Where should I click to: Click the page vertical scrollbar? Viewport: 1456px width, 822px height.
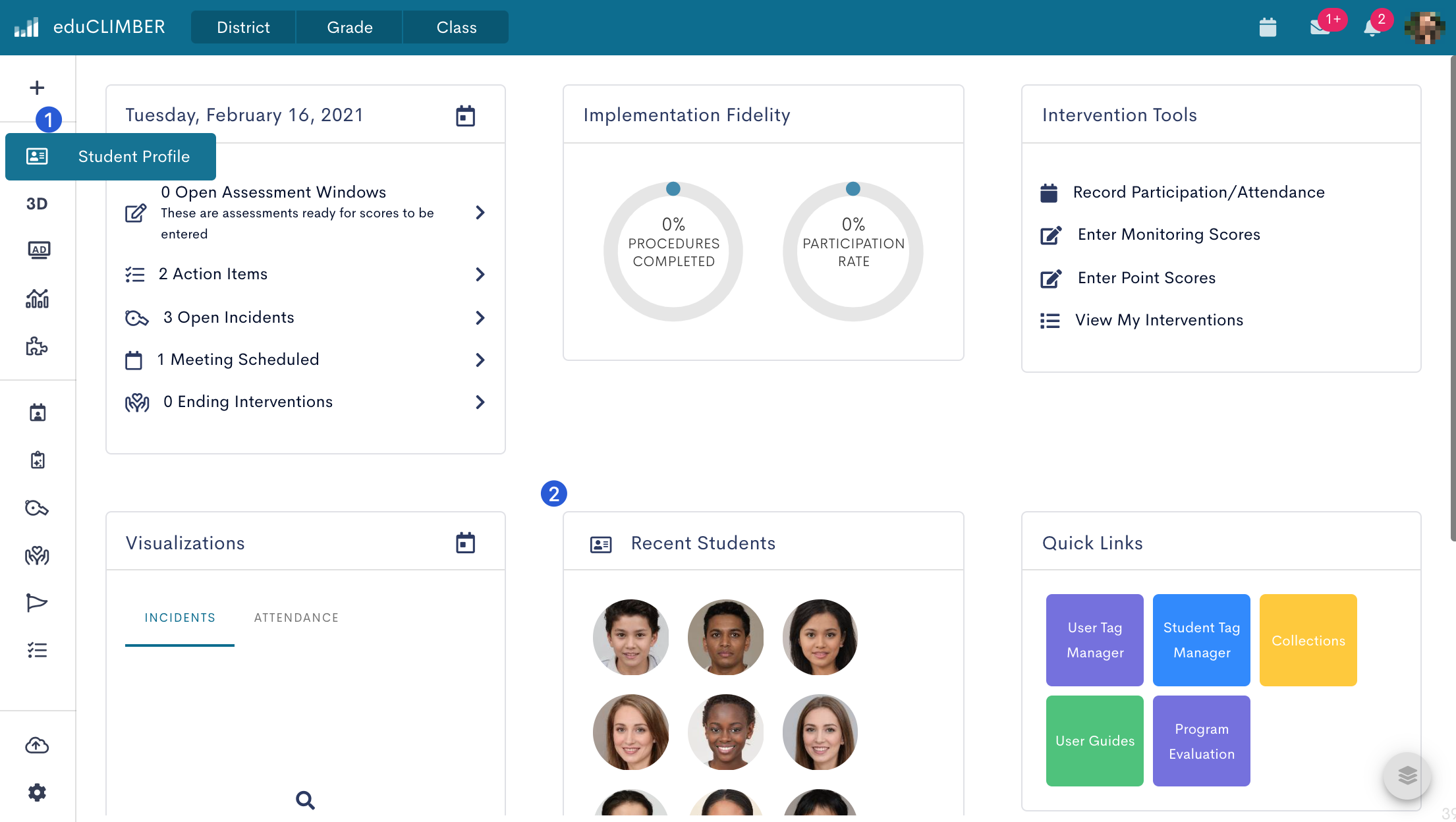(x=1453, y=300)
